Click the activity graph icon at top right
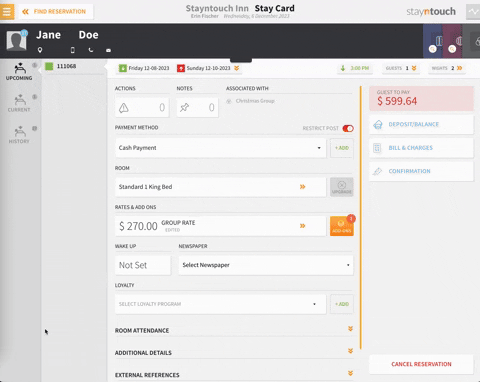 473,12
